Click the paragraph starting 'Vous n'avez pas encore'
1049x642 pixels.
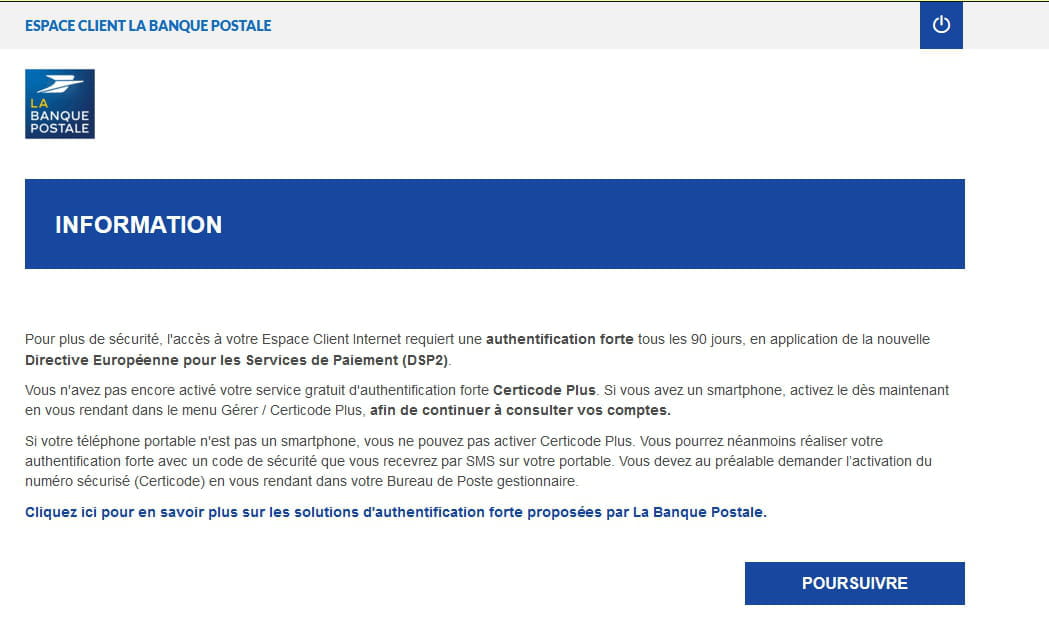(487, 400)
